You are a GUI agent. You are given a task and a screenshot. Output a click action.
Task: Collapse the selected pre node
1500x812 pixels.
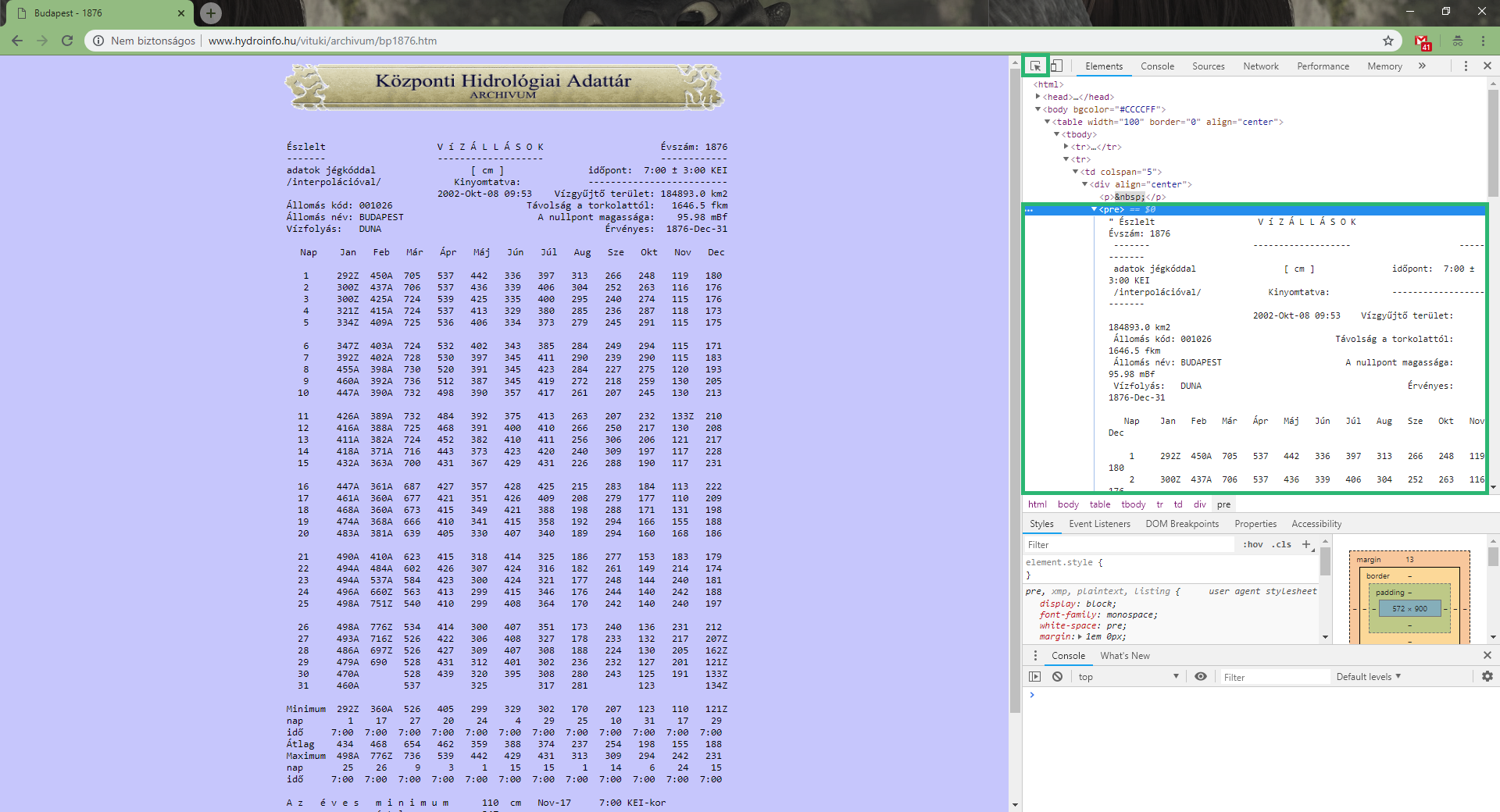[1094, 209]
